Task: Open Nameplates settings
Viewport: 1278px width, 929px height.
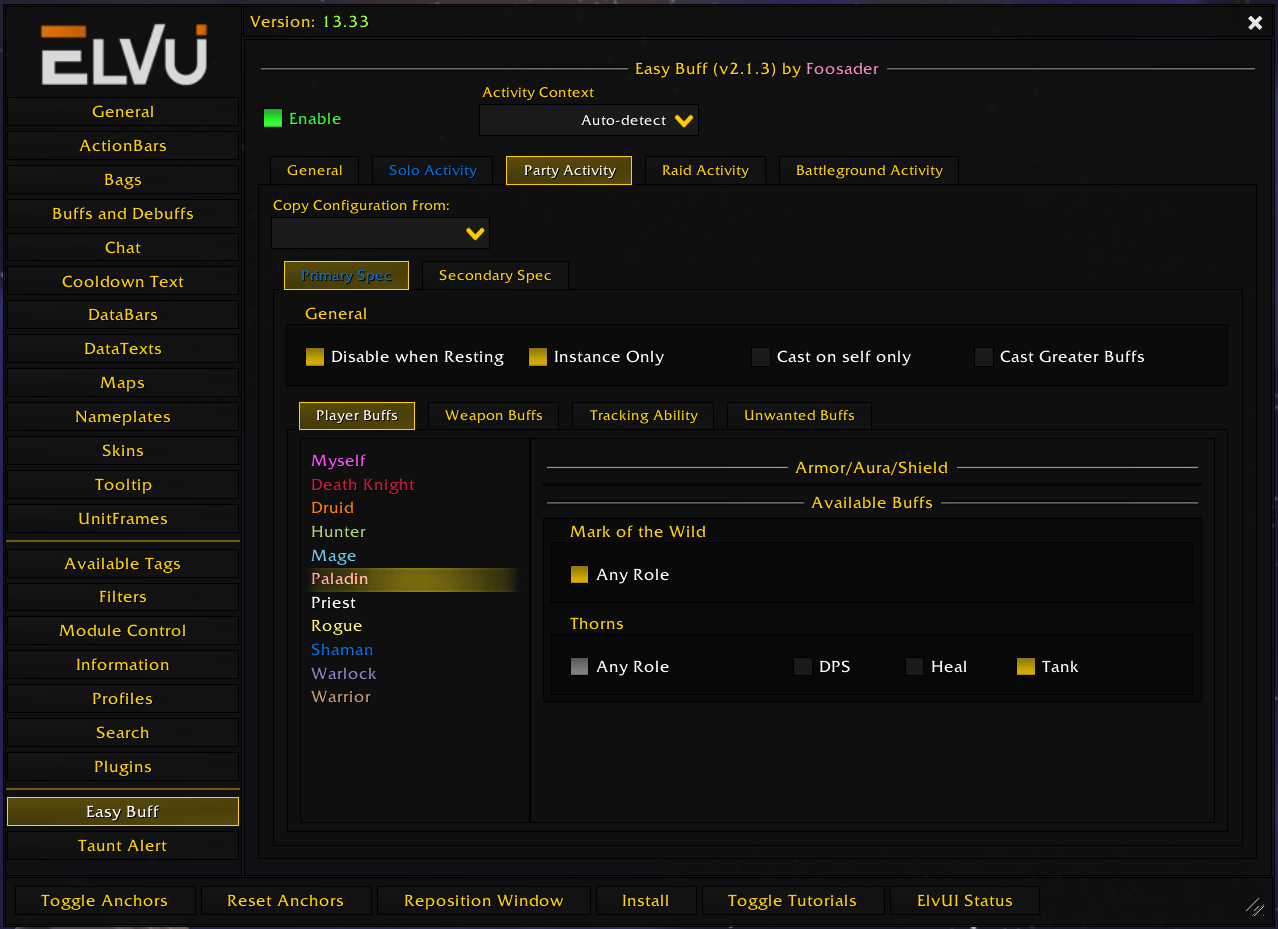Action: point(123,417)
